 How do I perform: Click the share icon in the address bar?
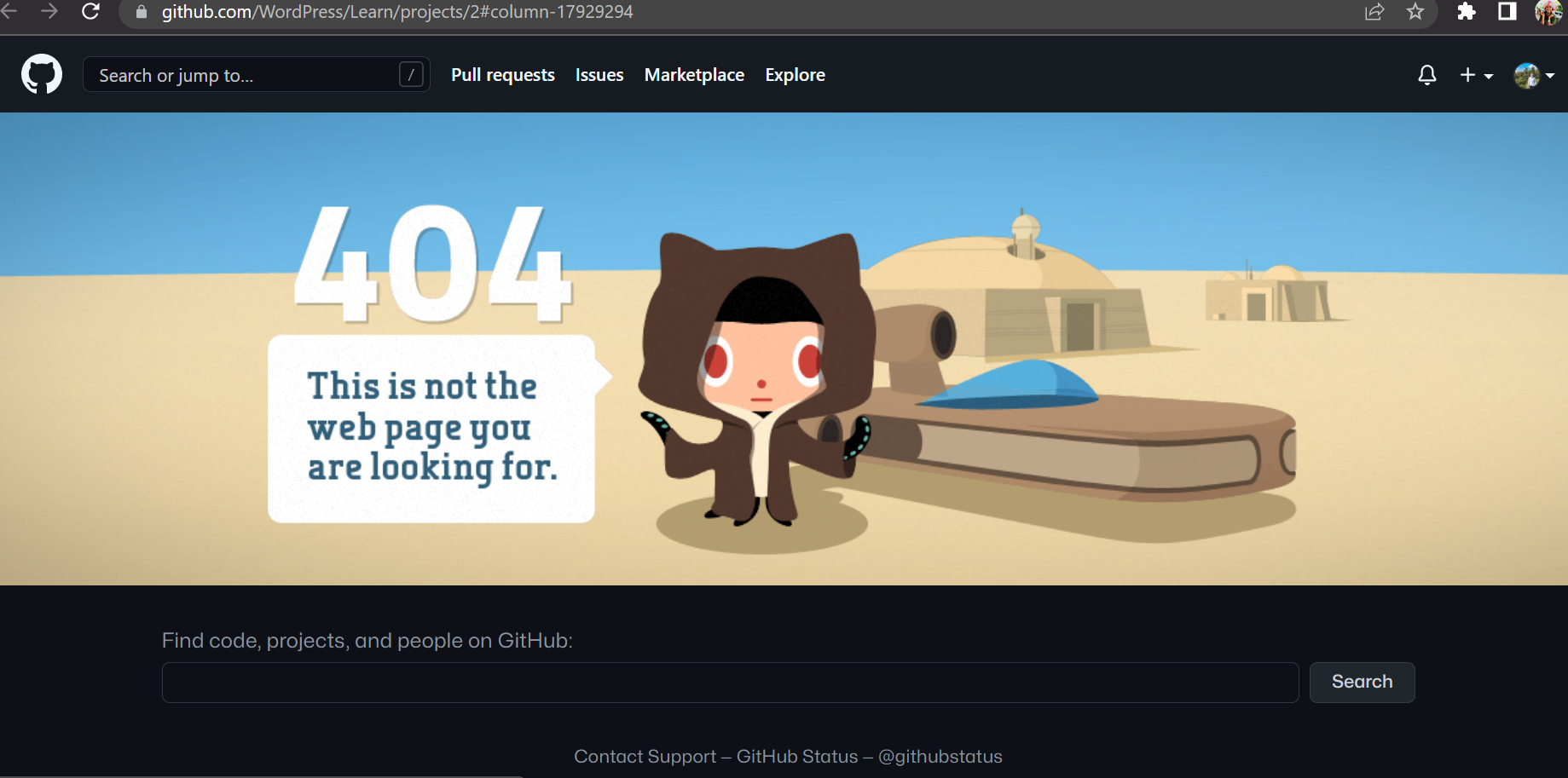click(1374, 12)
